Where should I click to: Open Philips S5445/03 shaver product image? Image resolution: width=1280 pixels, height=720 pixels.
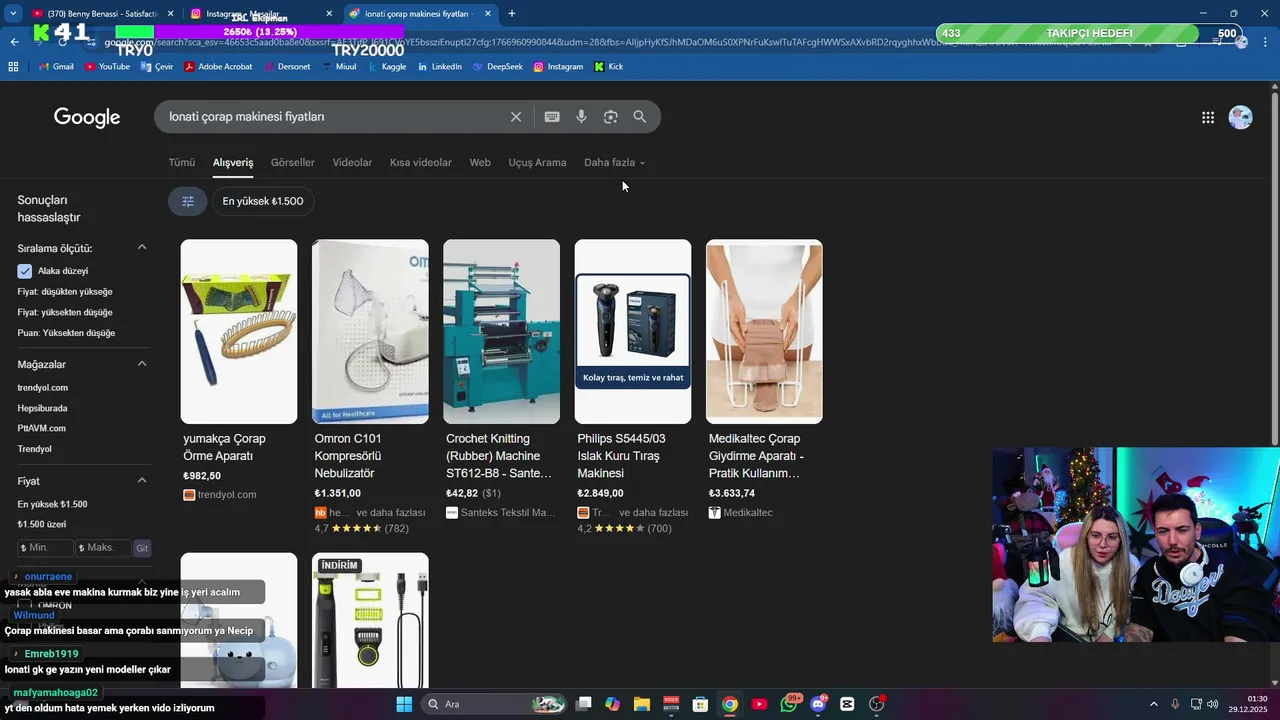[633, 331]
